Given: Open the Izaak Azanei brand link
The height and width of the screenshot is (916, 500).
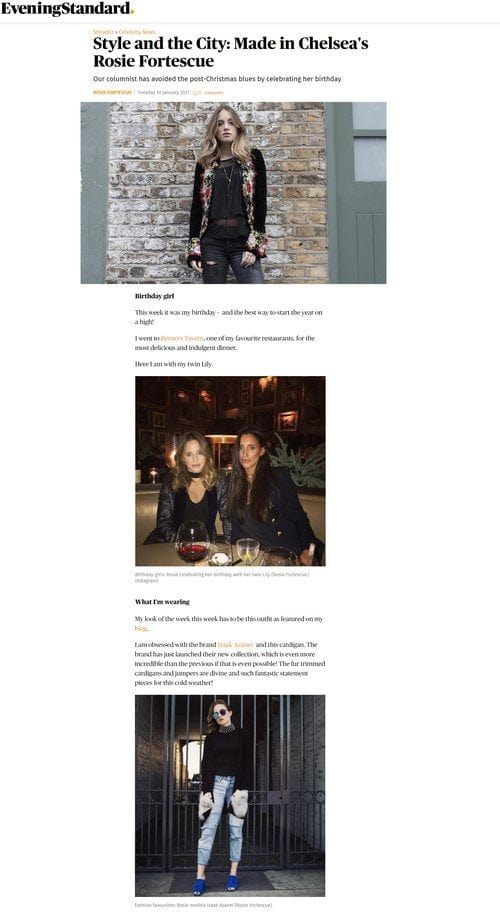Looking at the screenshot, I should pyautogui.click(x=235, y=644).
